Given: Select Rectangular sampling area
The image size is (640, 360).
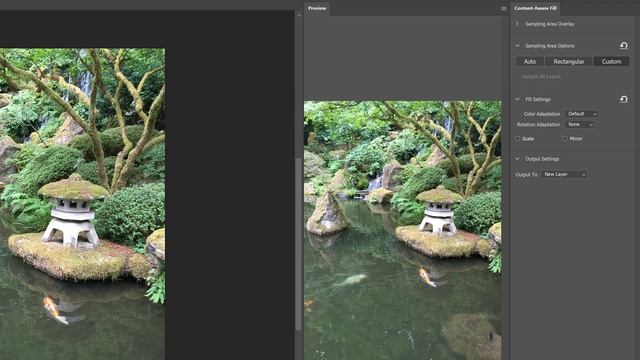Looking at the screenshot, I should pos(569,62).
